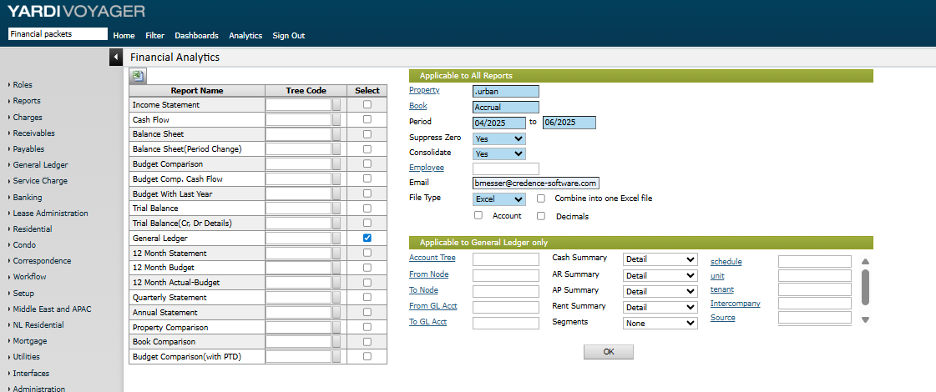Expand Lease Administration in side menu

pyautogui.click(x=51, y=213)
